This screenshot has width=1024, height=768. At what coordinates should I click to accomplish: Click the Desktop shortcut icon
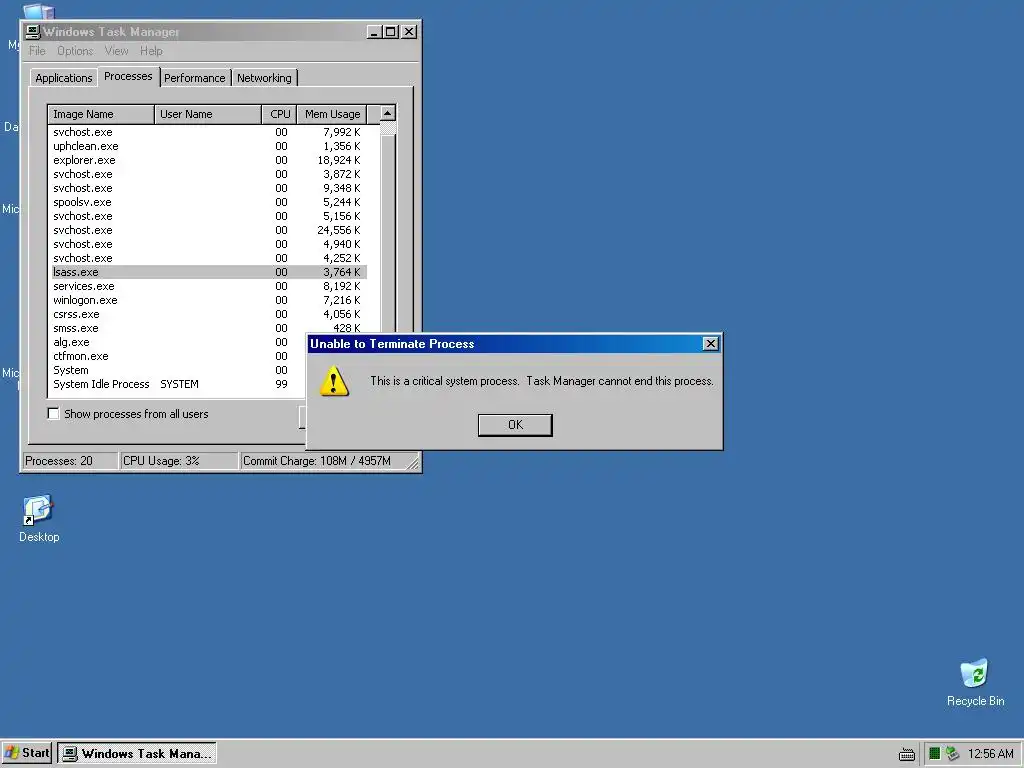click(x=38, y=511)
